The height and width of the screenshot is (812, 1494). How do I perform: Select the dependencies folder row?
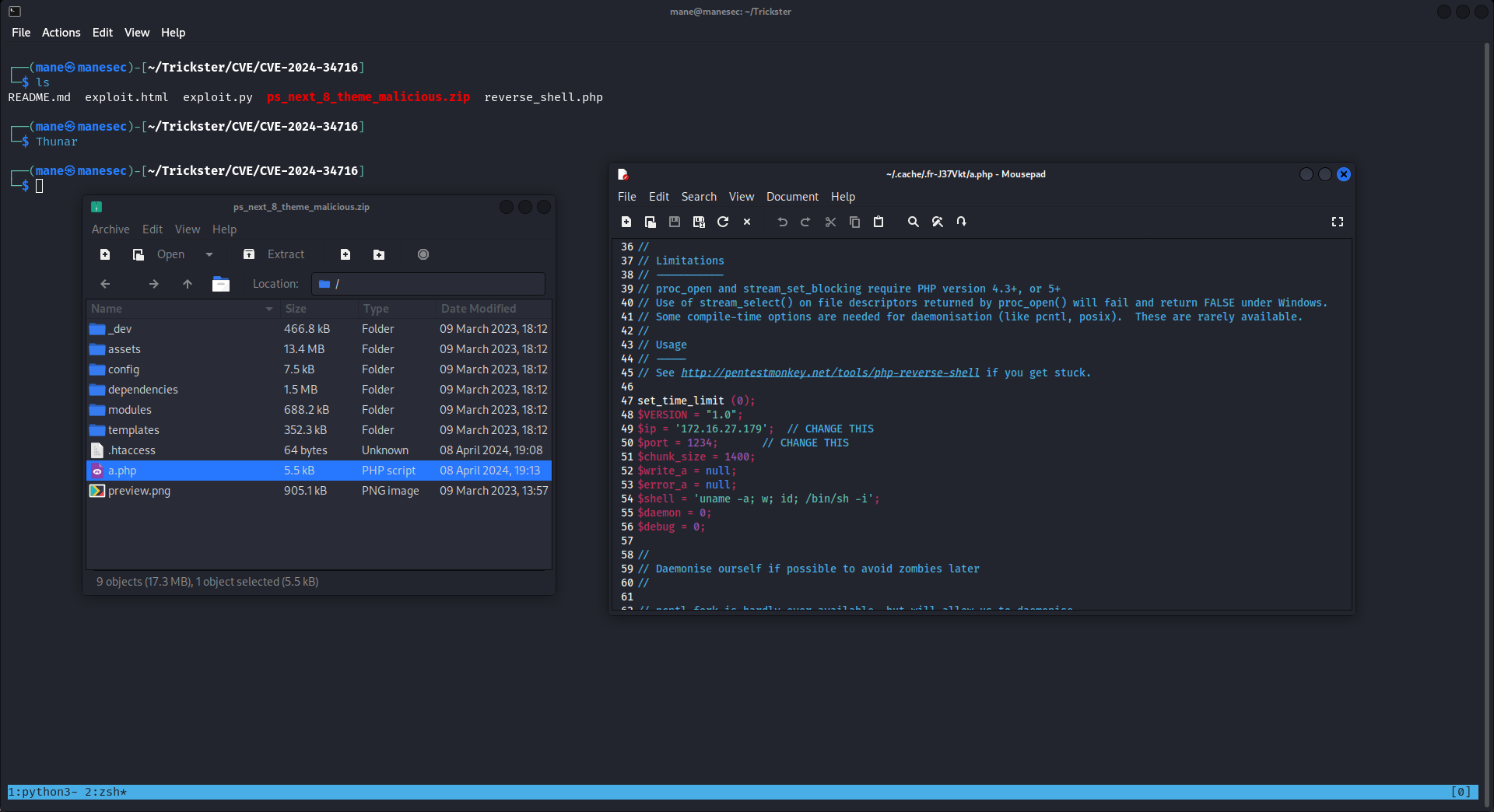coord(319,390)
